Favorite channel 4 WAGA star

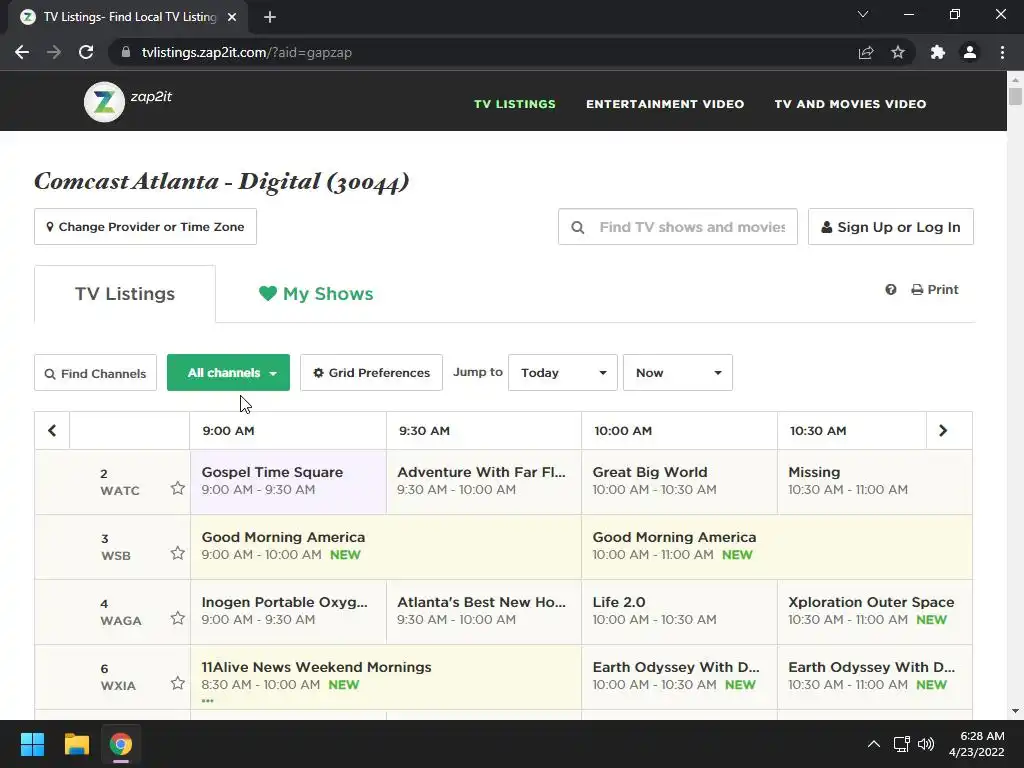[x=178, y=618]
